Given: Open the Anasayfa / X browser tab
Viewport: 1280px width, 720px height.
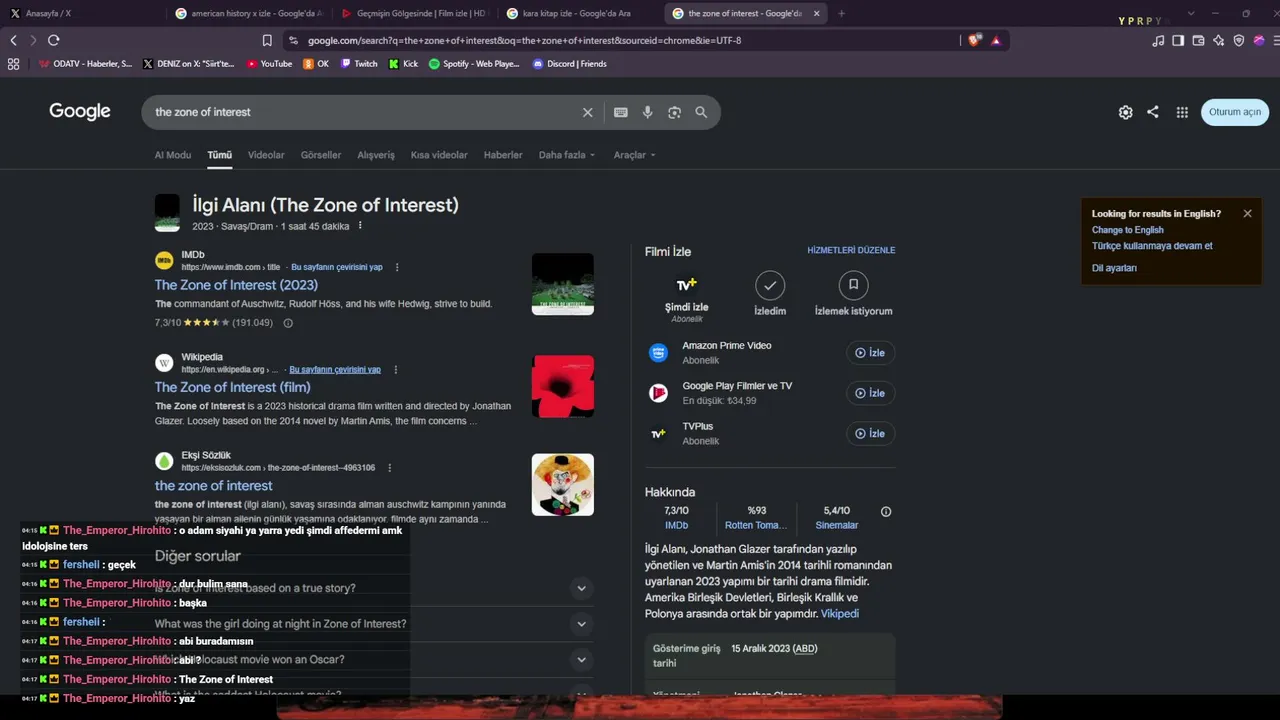Looking at the screenshot, I should [x=80, y=14].
